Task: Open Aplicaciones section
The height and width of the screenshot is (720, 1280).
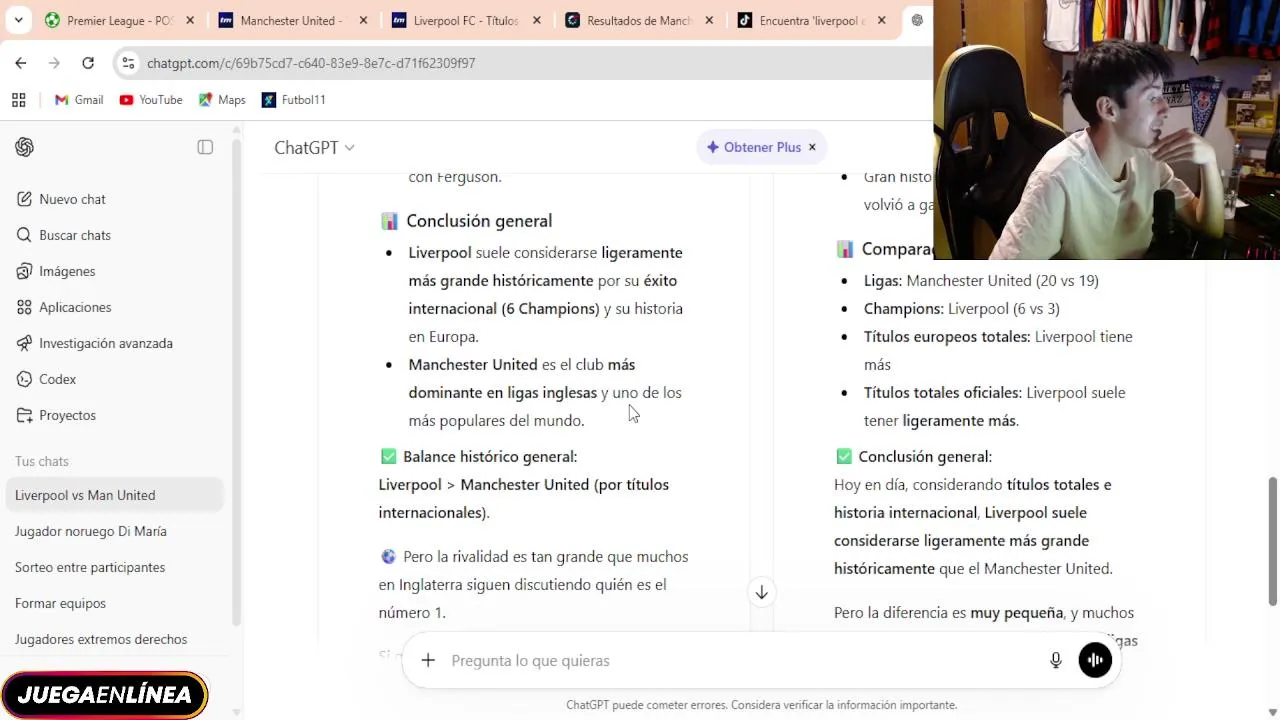Action: pyautogui.click(x=115, y=307)
